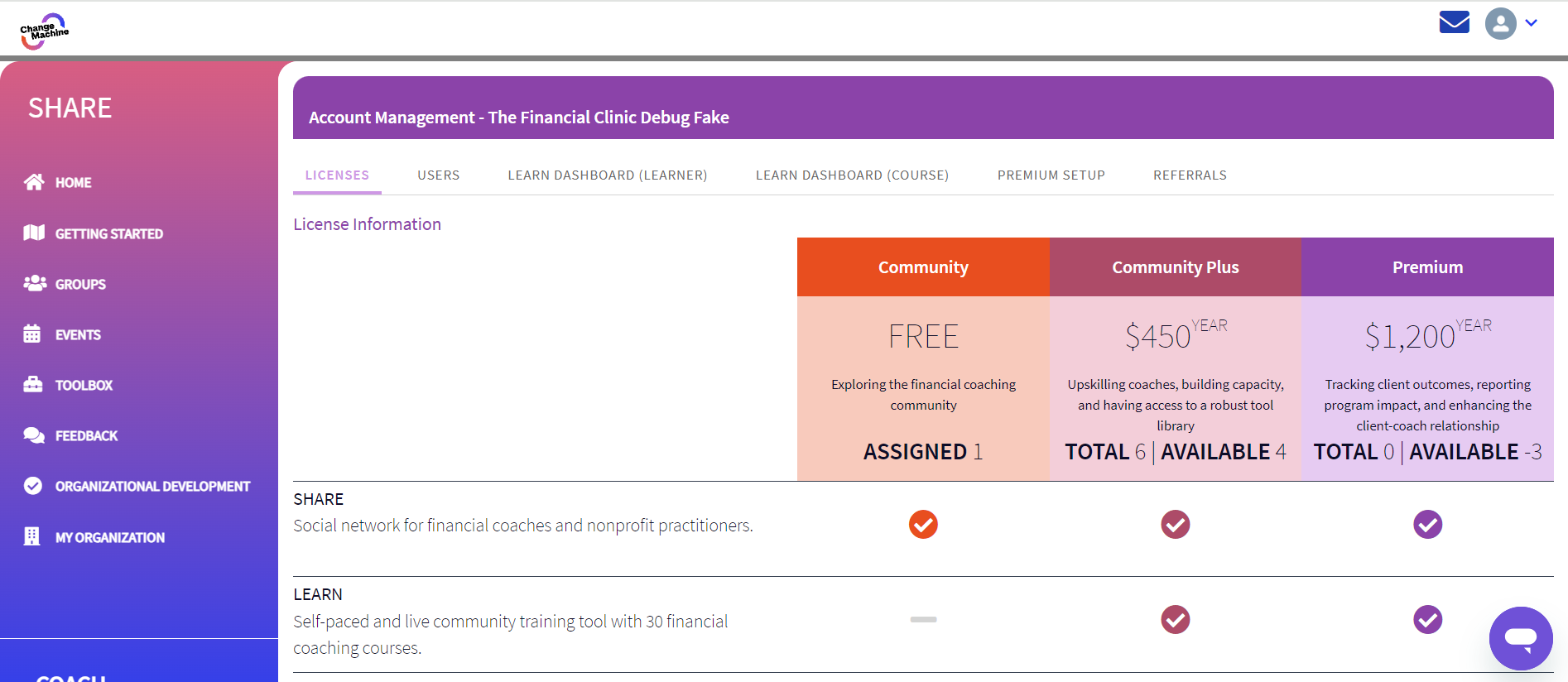Click LEARN checkmark under Community Plus

1175,619
